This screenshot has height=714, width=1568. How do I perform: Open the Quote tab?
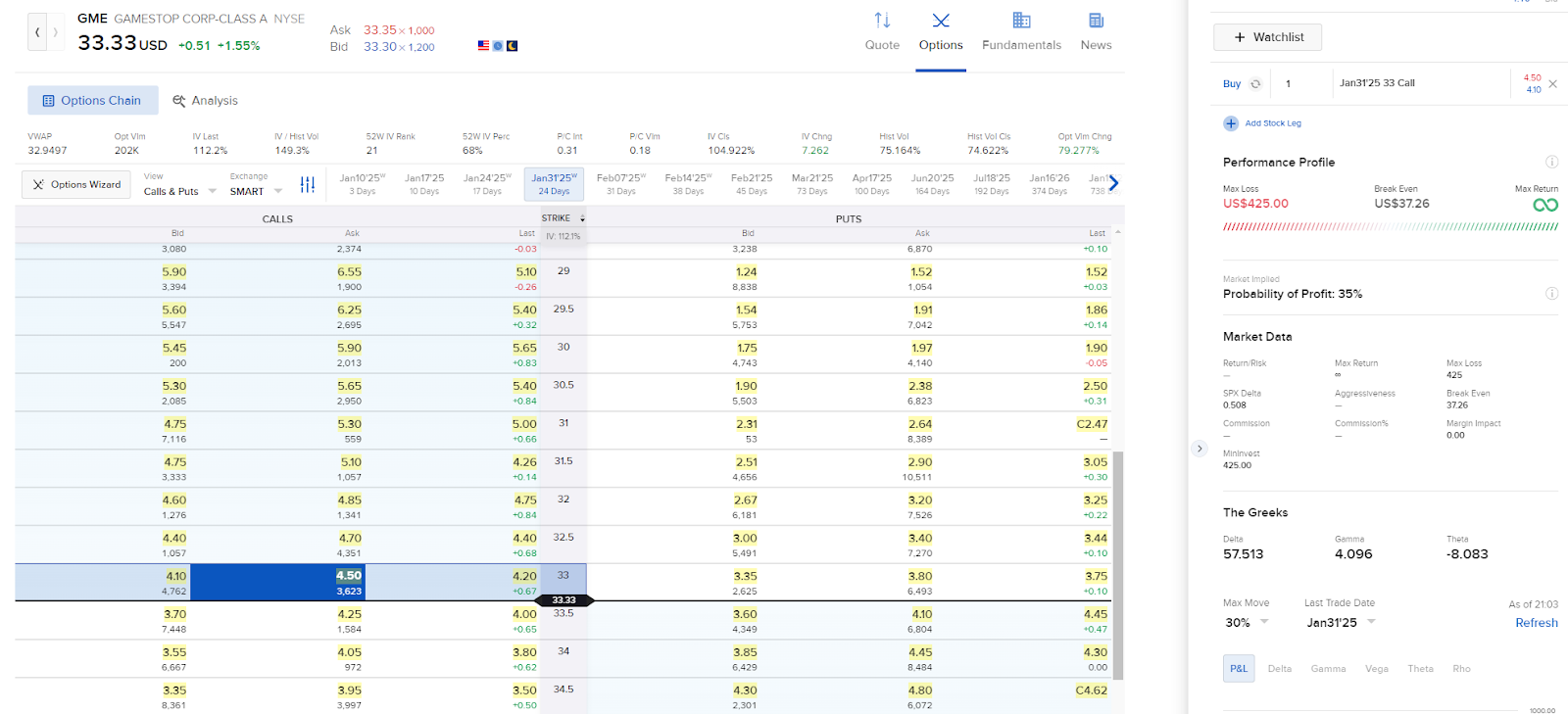[882, 32]
